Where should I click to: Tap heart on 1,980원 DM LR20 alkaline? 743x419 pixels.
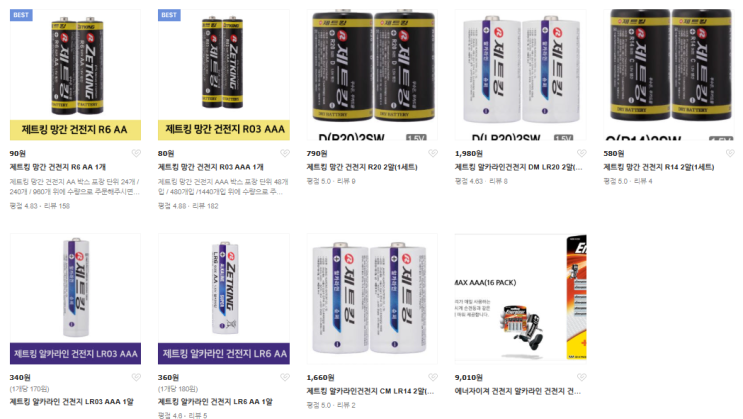[x=581, y=153]
